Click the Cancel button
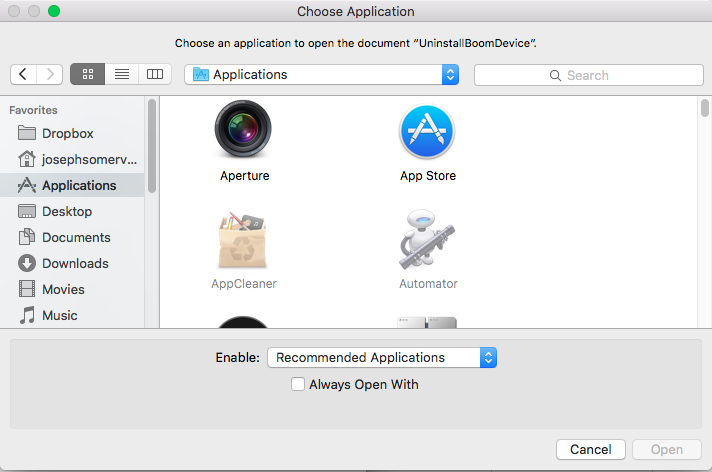The image size is (712, 472). (x=591, y=449)
